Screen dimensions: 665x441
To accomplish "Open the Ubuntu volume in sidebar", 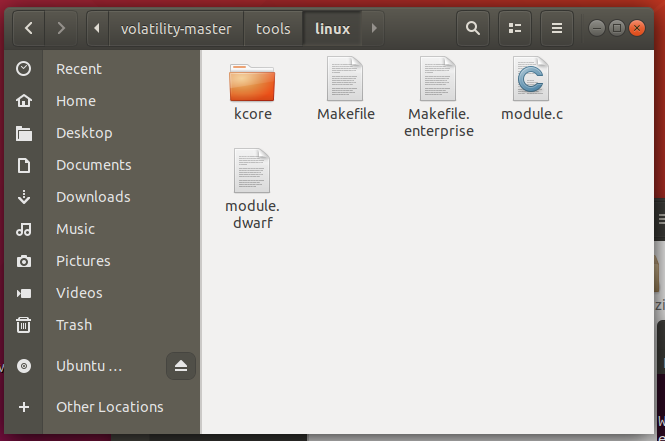I will pyautogui.click(x=89, y=366).
